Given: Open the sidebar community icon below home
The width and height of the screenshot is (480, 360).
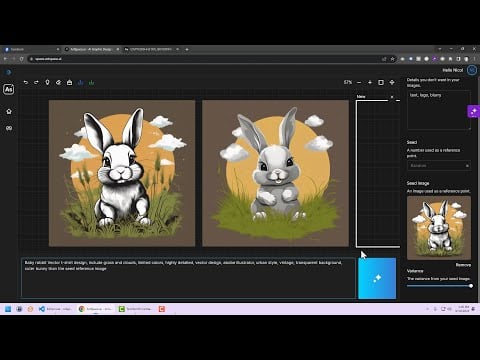Looking at the screenshot, I should tap(9, 128).
